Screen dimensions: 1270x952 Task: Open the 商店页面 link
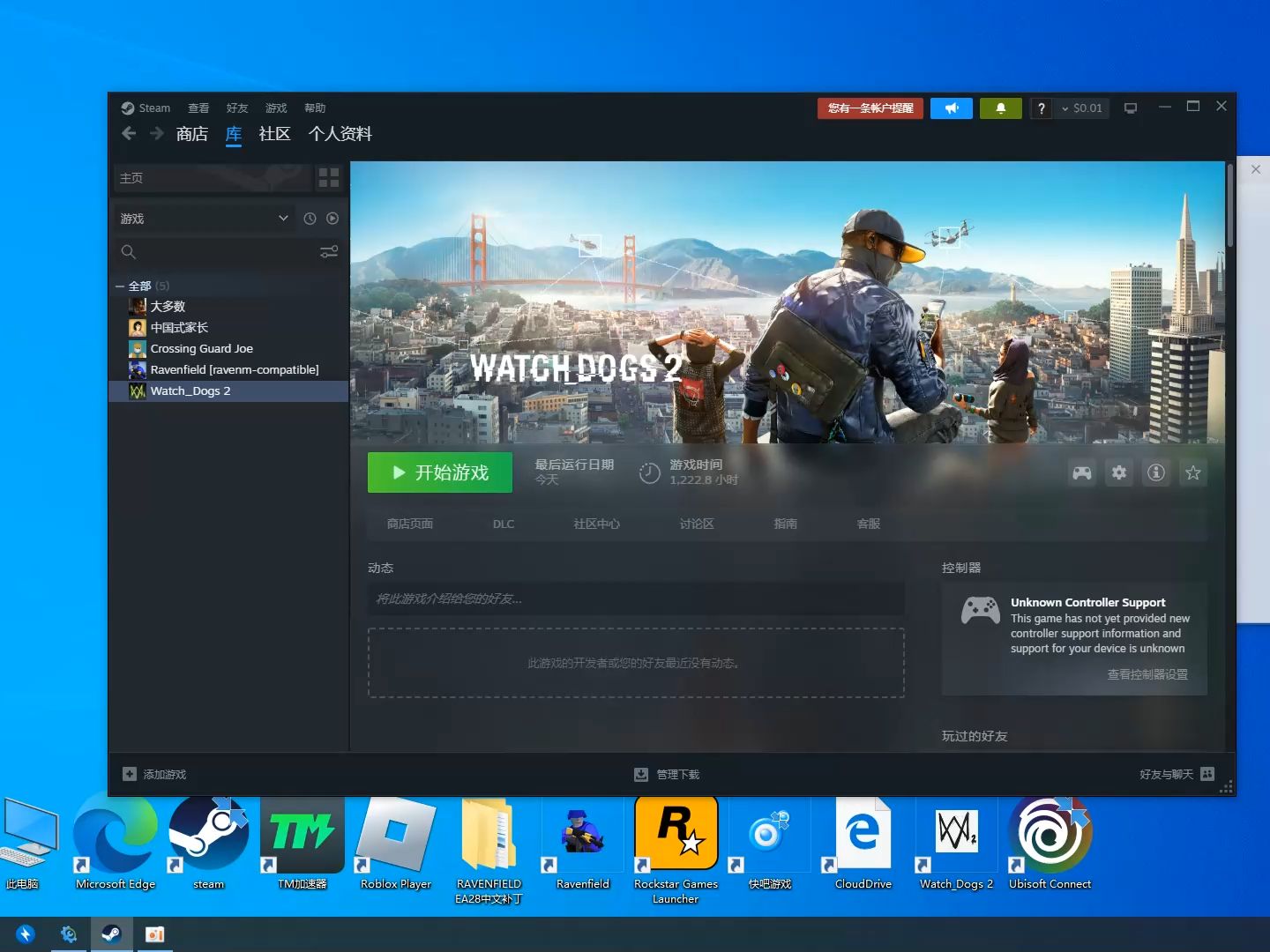click(x=410, y=524)
